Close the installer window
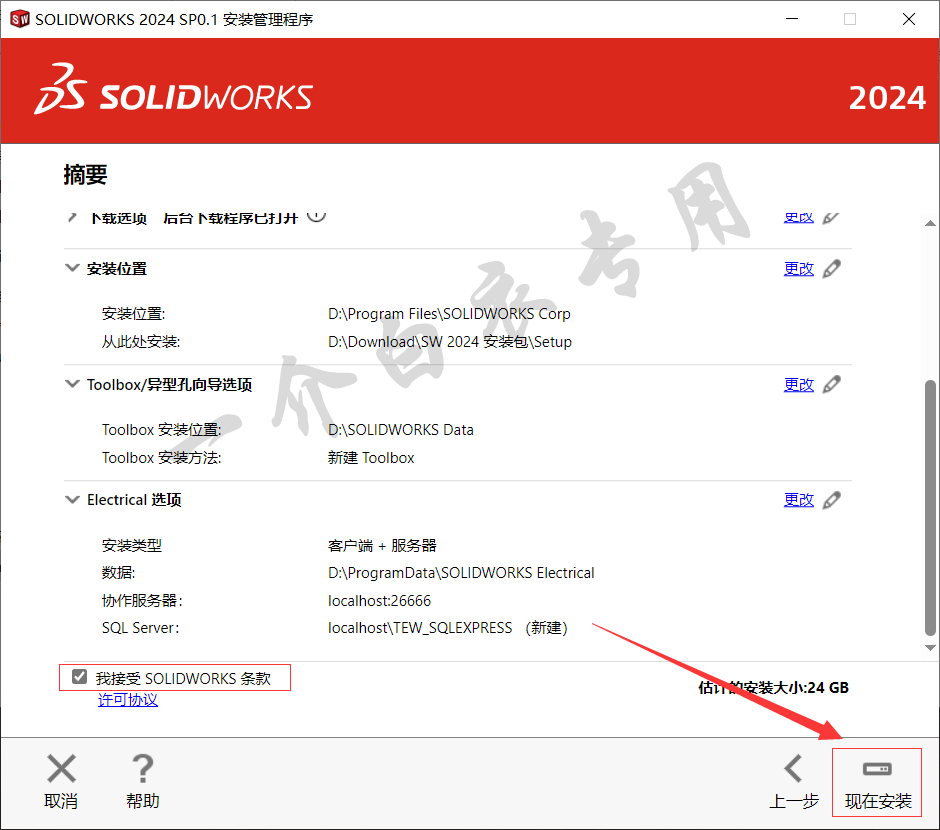The width and height of the screenshot is (940, 830). (x=908, y=19)
